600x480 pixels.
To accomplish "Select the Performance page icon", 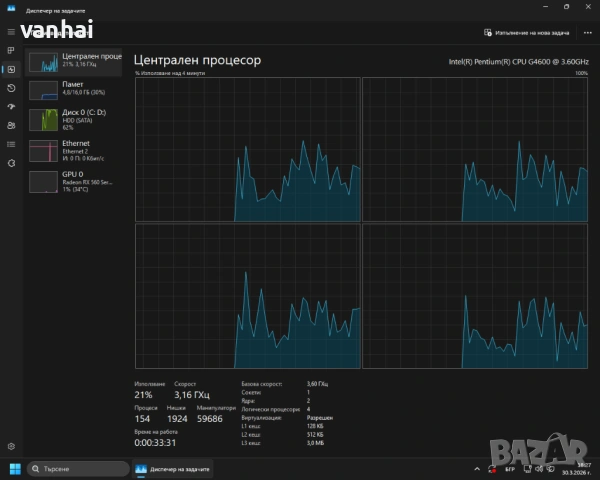I will tap(11, 69).
